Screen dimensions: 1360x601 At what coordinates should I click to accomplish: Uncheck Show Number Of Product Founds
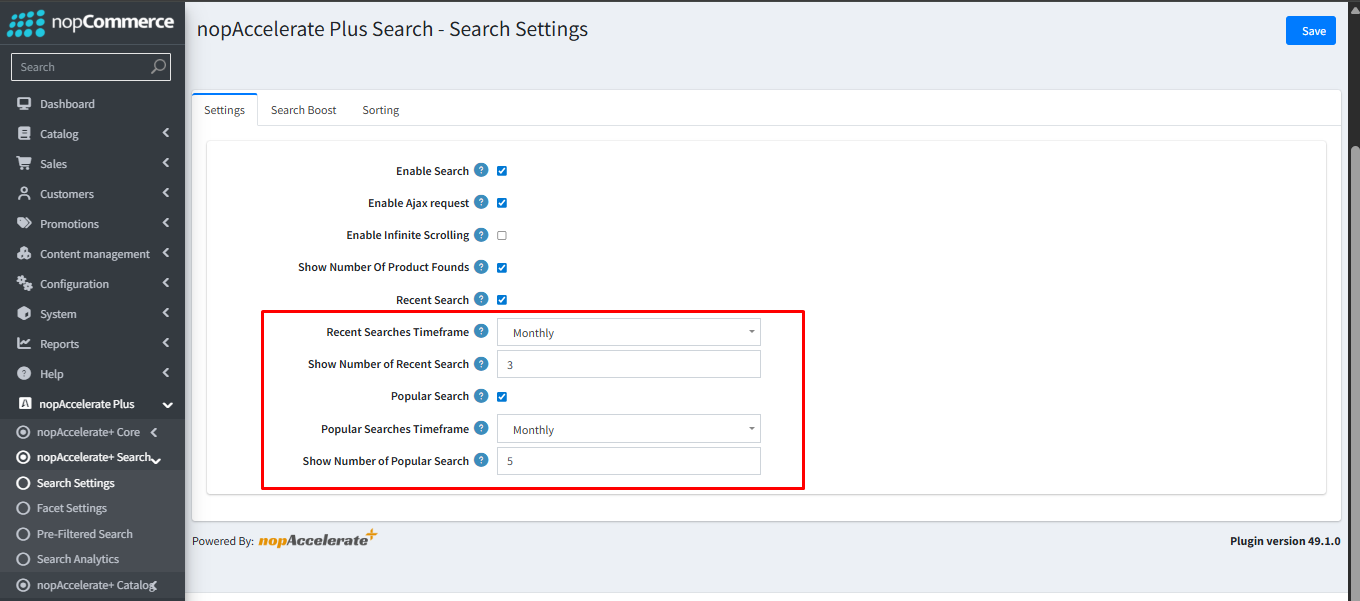click(x=501, y=267)
